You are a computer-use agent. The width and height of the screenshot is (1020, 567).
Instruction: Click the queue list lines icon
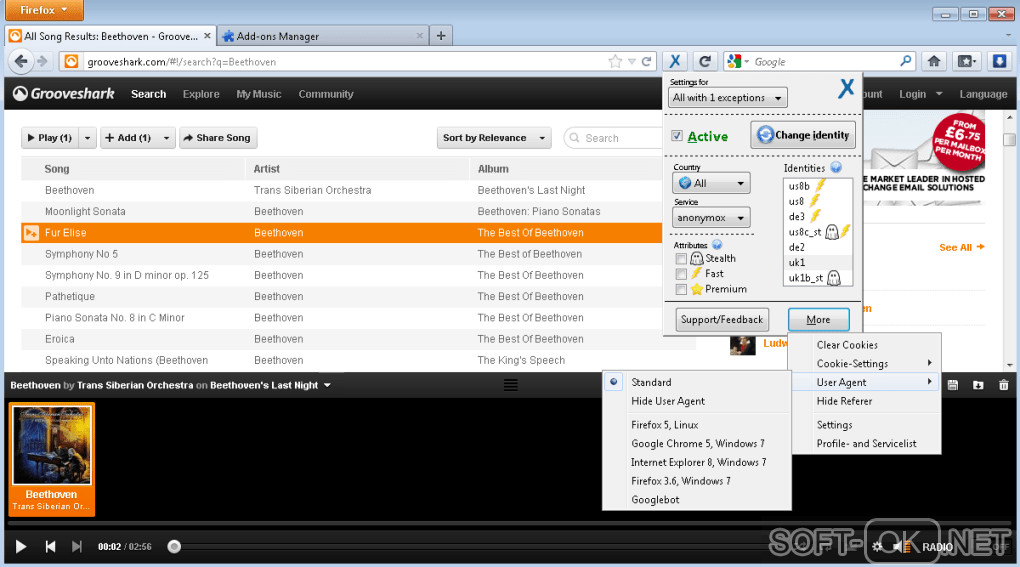(x=511, y=385)
